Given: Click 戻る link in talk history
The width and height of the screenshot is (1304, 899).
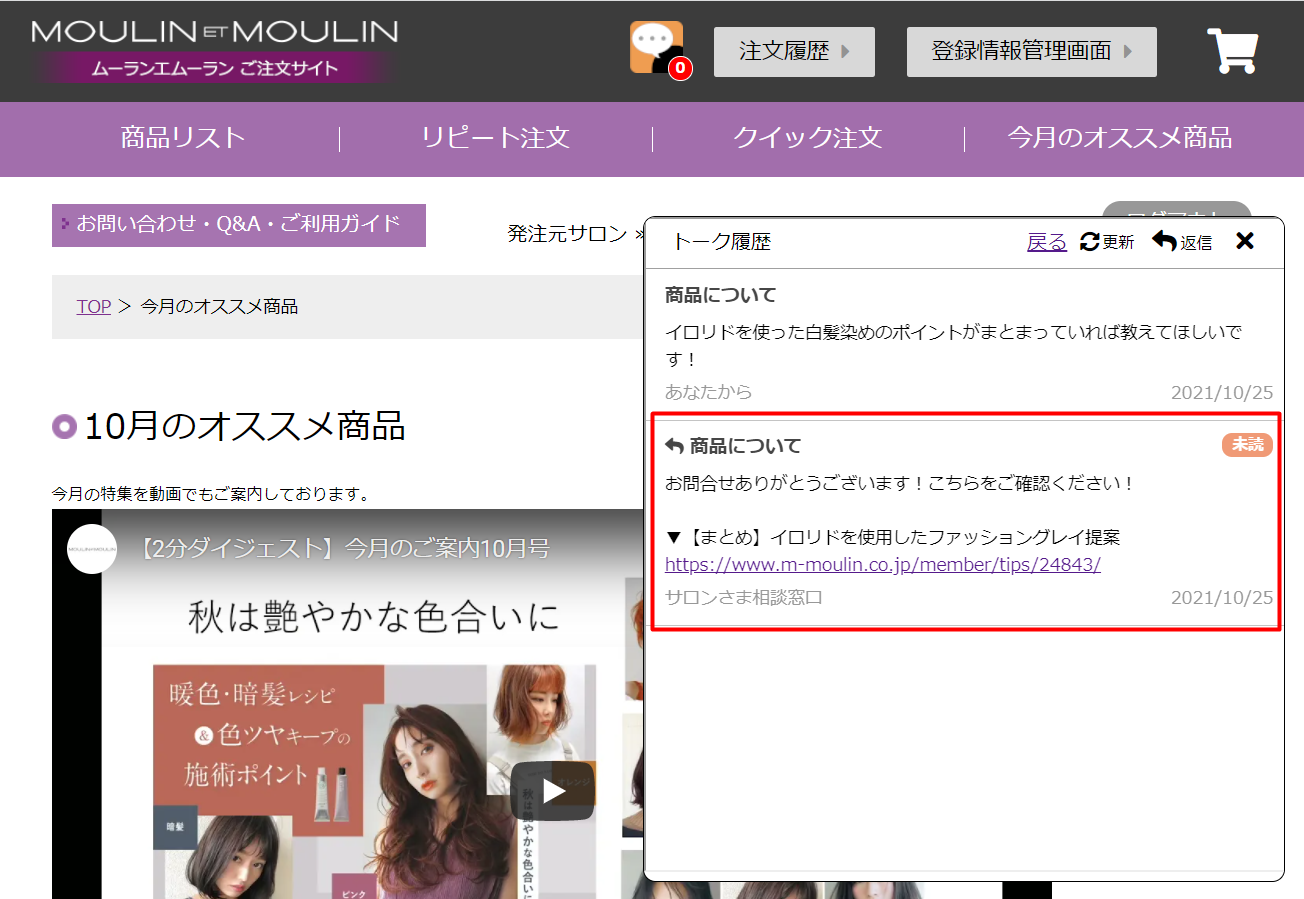Looking at the screenshot, I should (x=1046, y=242).
